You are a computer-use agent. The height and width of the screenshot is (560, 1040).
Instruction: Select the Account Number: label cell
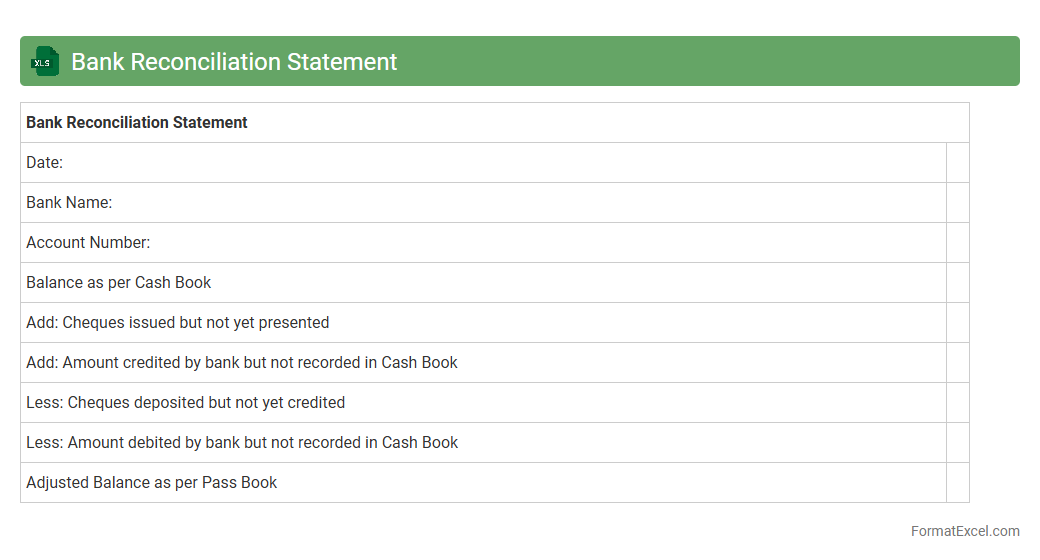88,243
